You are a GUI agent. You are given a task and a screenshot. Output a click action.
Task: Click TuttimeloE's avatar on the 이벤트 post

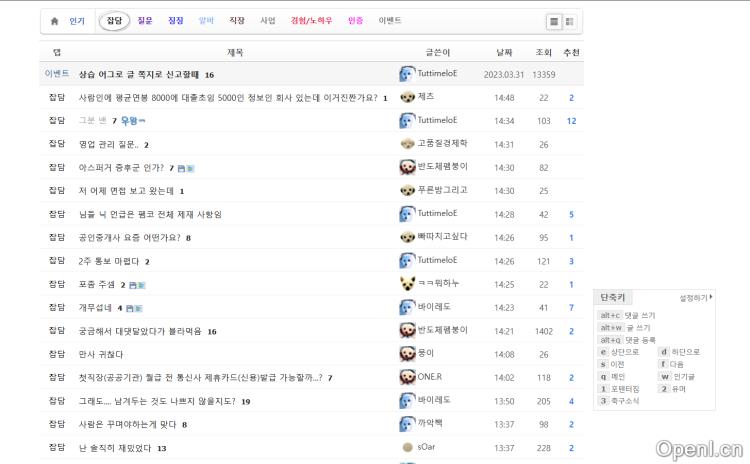[x=407, y=74]
